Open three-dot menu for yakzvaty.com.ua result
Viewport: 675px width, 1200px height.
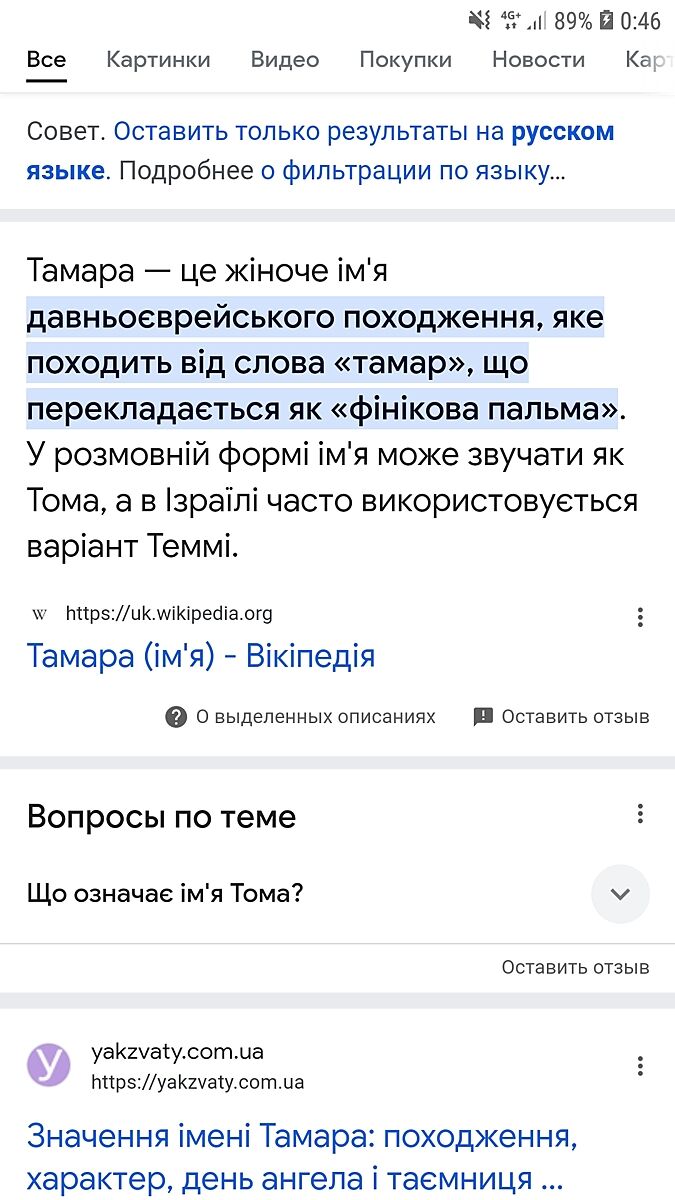click(x=640, y=1066)
